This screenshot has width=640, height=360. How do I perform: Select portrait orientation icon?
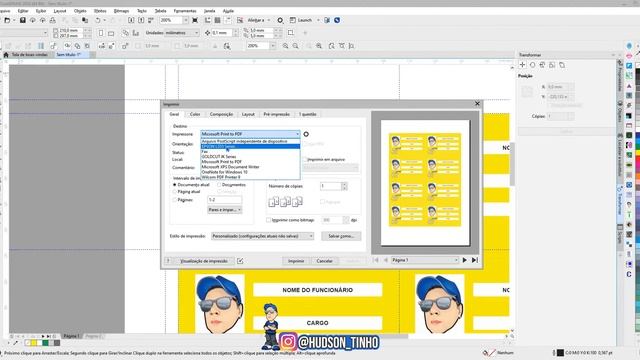101,33
